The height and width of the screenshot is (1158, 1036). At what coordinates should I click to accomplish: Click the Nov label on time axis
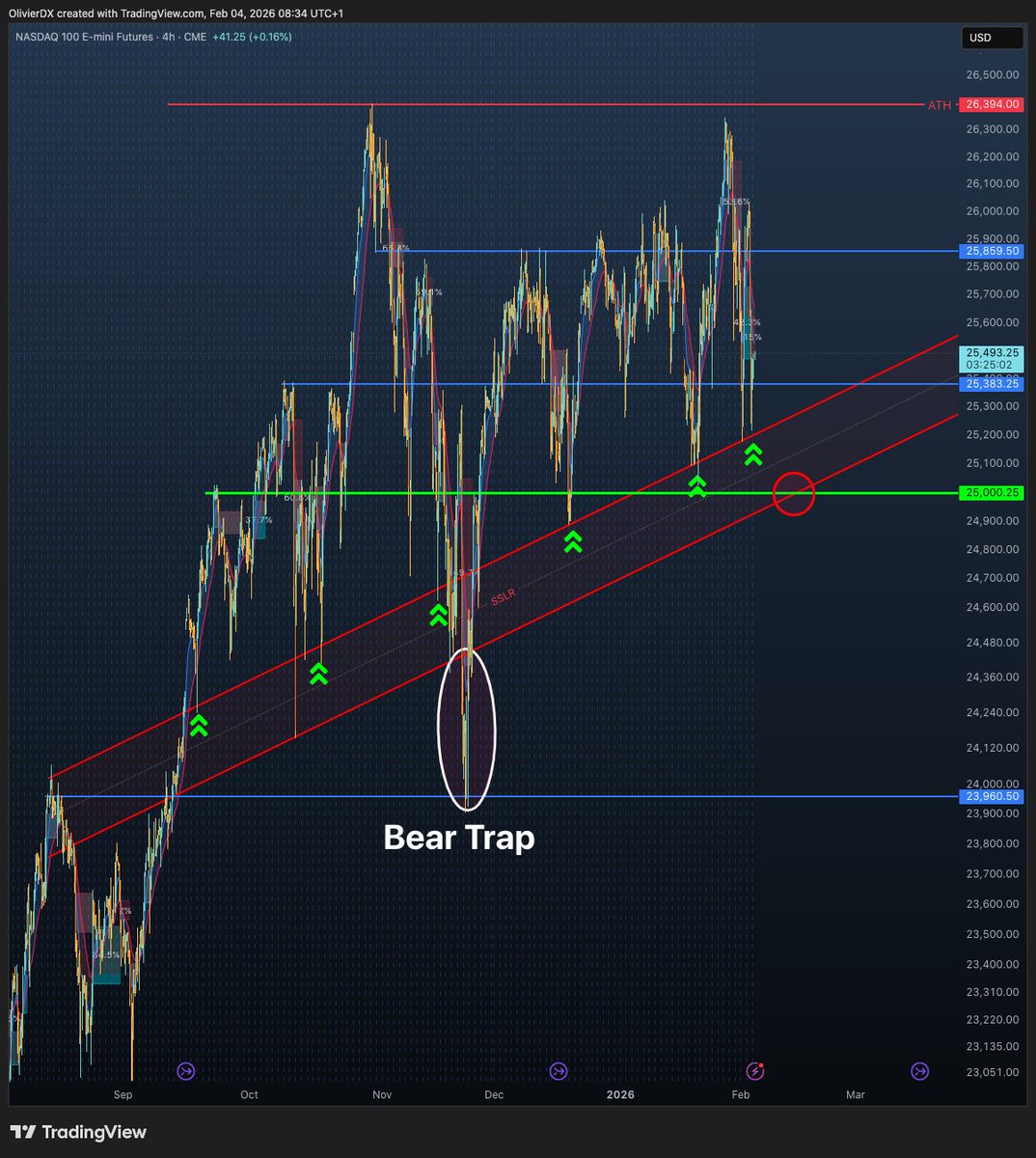tap(382, 1094)
